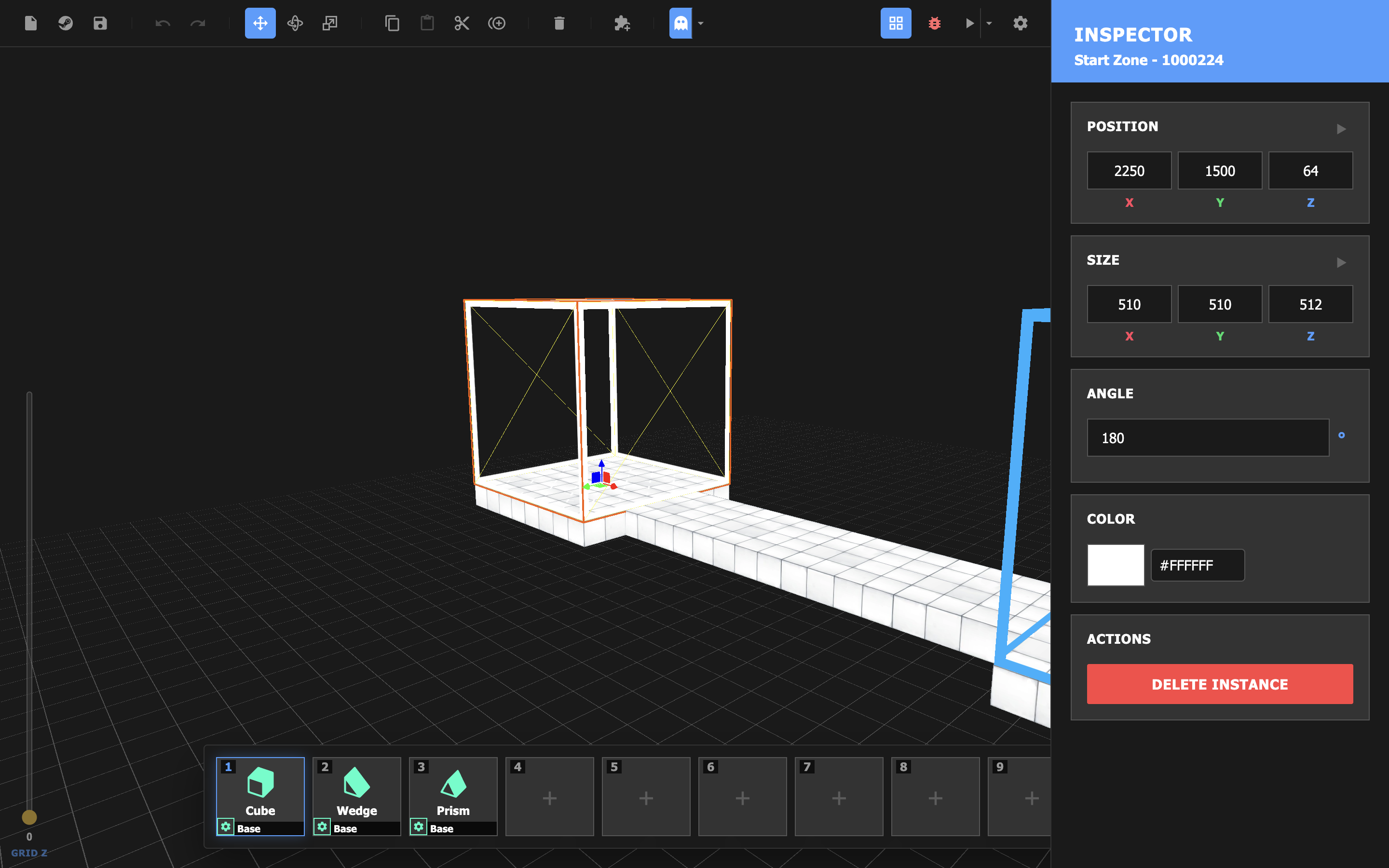1389x868 pixels.
Task: Open the play options dropdown arrow
Action: point(988,23)
